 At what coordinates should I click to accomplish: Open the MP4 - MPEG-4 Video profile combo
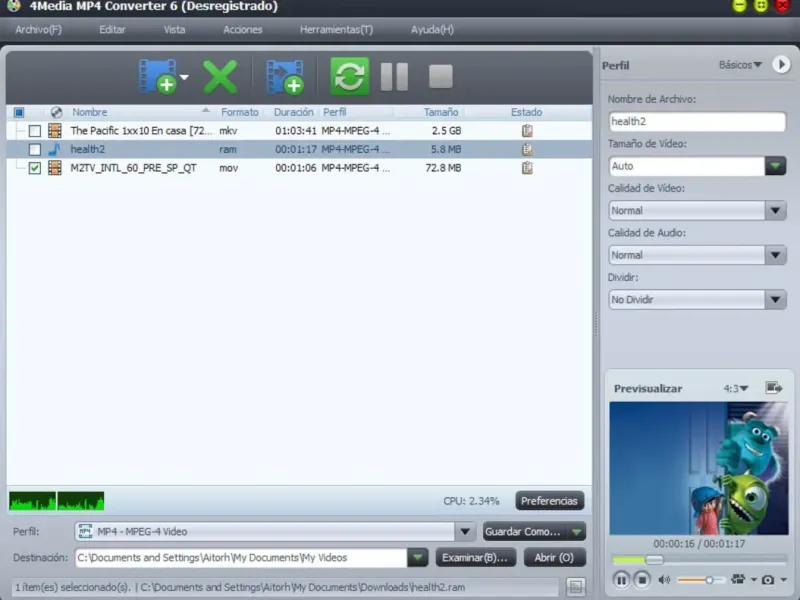[275, 532]
